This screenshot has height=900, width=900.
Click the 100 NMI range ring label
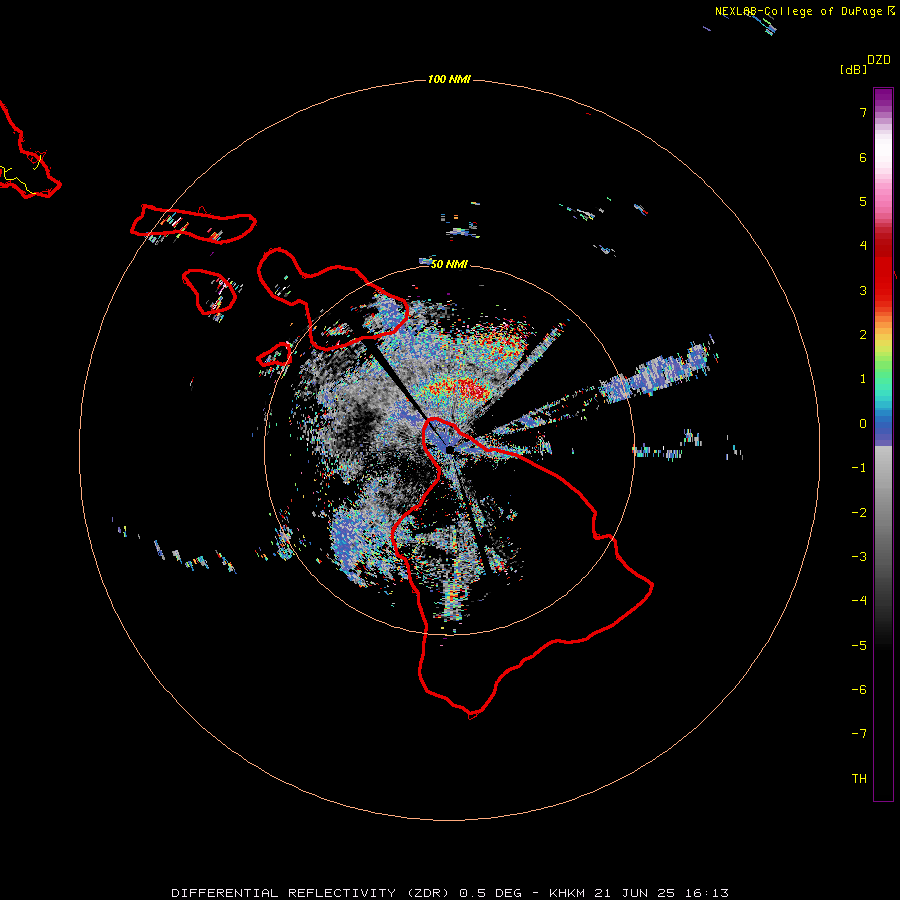[x=449, y=79]
